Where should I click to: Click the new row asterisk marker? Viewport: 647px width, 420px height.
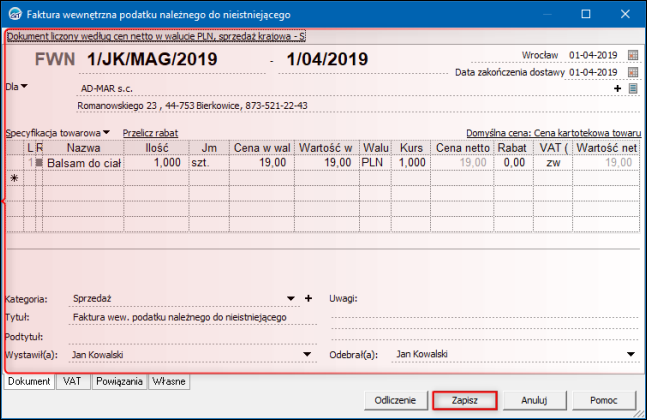14,178
